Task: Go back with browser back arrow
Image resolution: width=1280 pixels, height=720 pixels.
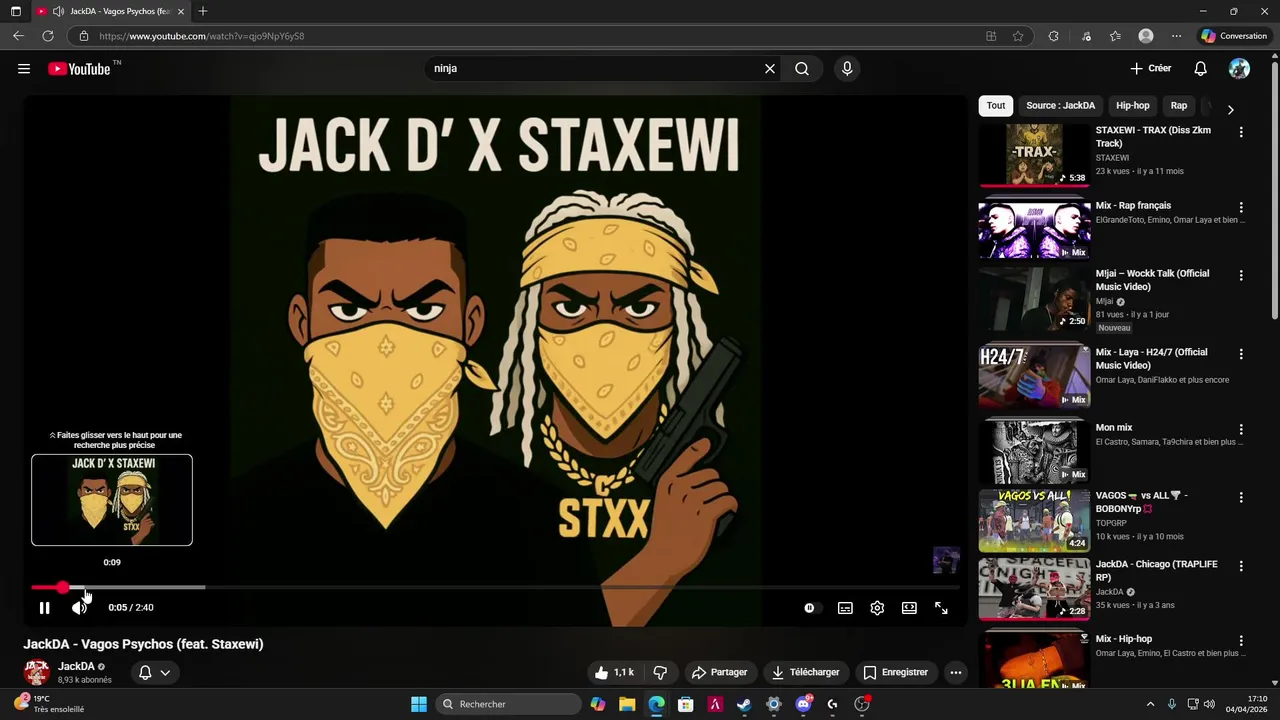Action: click(18, 36)
